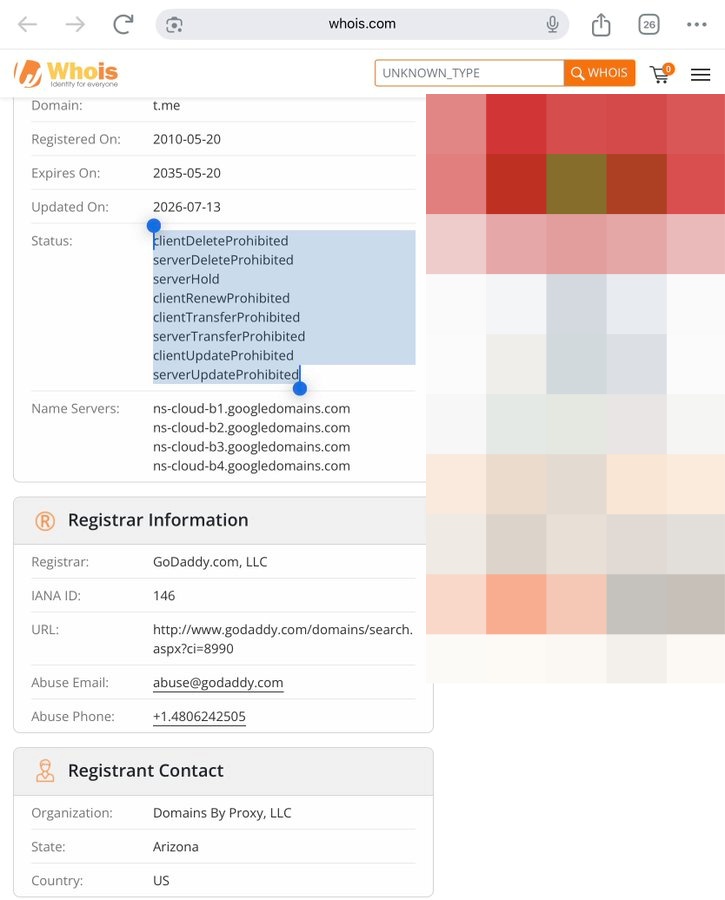Click the WHOIS search button

tap(599, 73)
